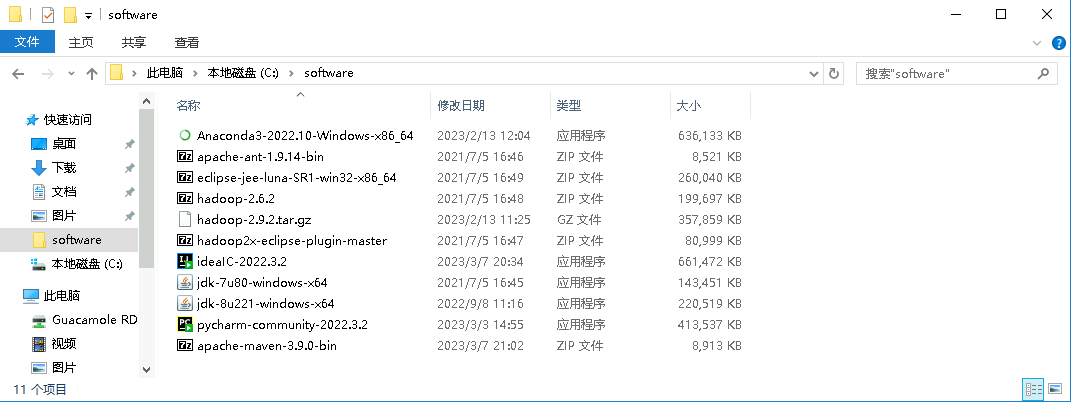Click the New Folder quick access icon
The image size is (1071, 402).
[x=70, y=14]
